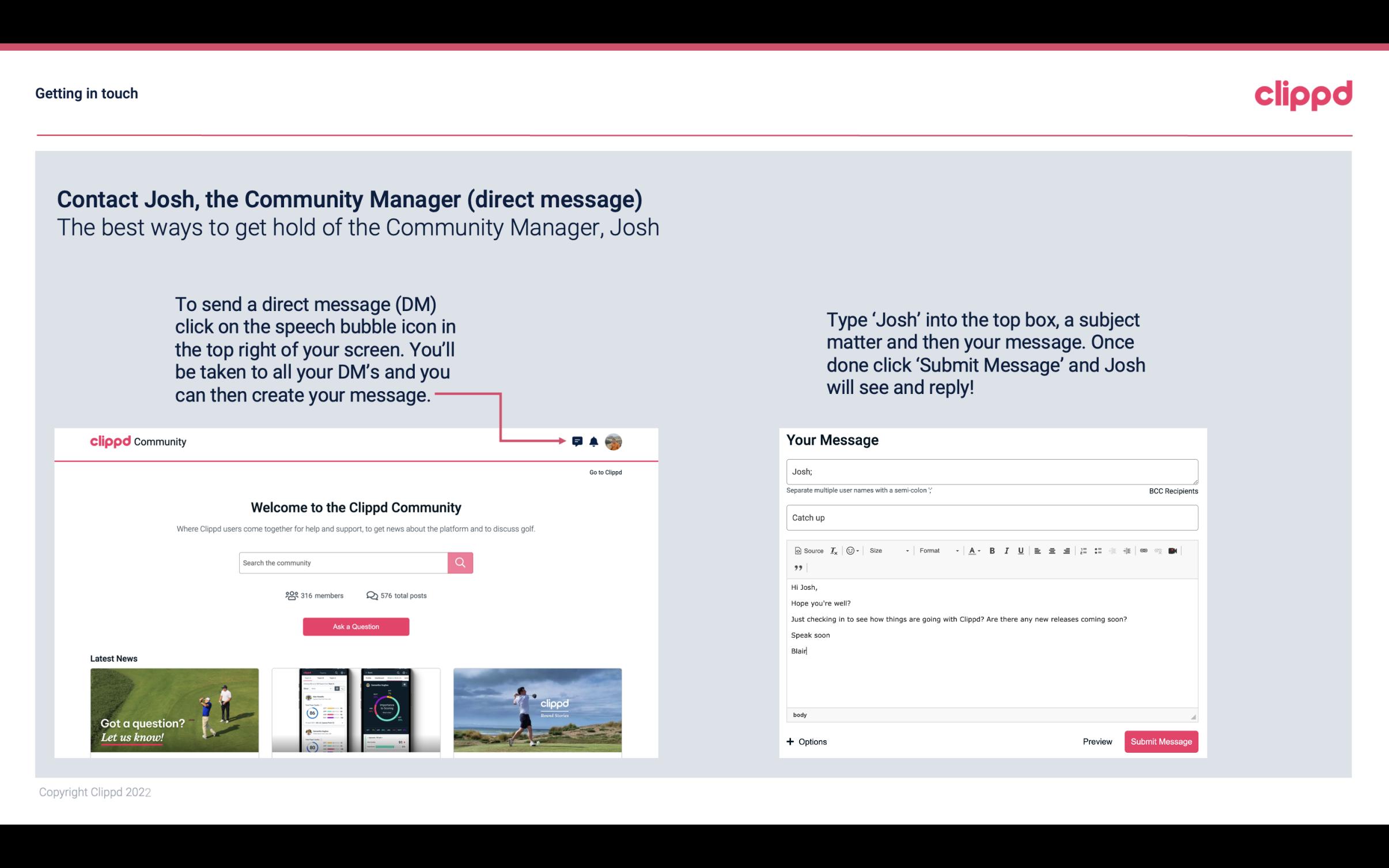Click the BCC Recipients toggle link
The height and width of the screenshot is (868, 1389).
coord(1171,491)
